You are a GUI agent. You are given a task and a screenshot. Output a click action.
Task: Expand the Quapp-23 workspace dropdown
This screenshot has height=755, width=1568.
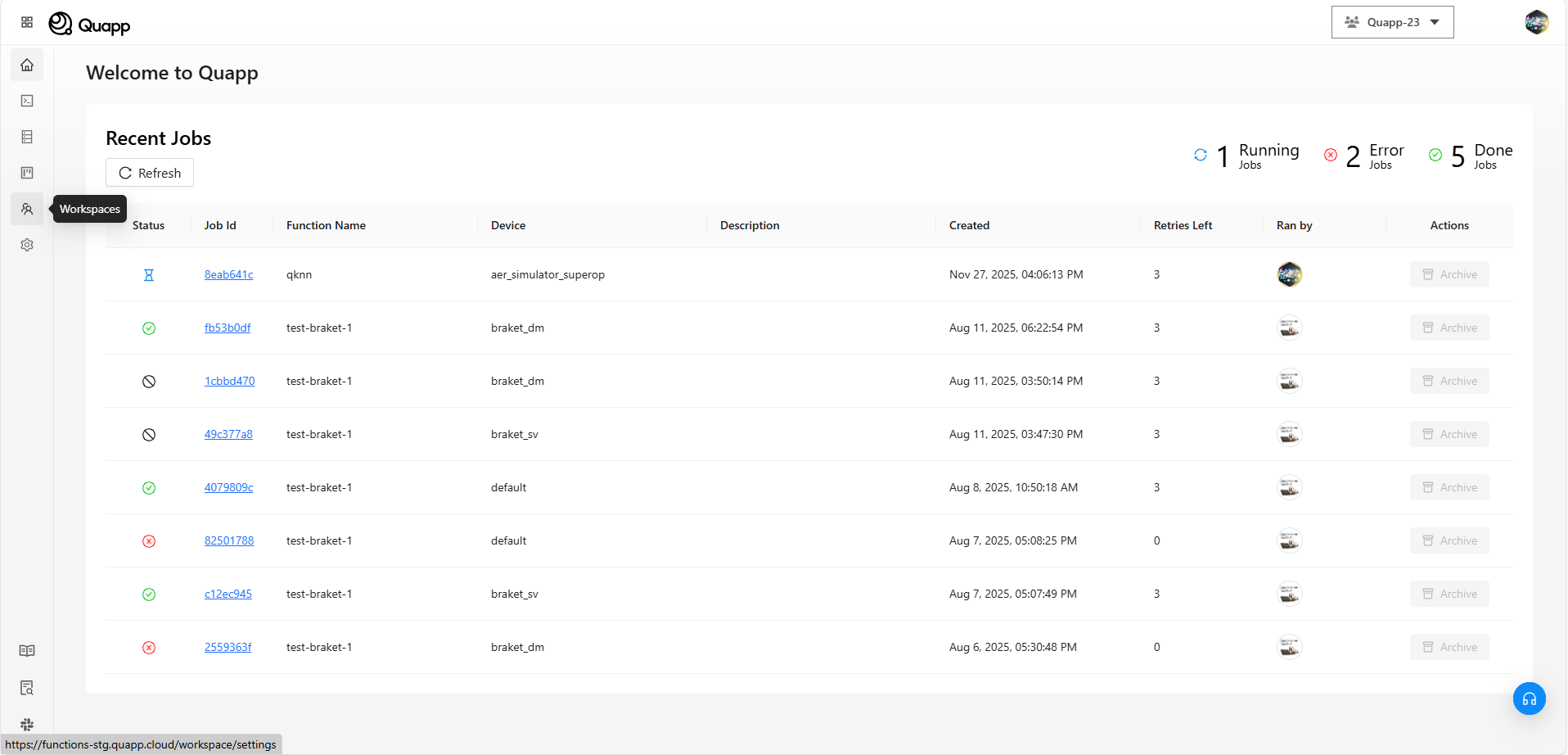[x=1392, y=22]
